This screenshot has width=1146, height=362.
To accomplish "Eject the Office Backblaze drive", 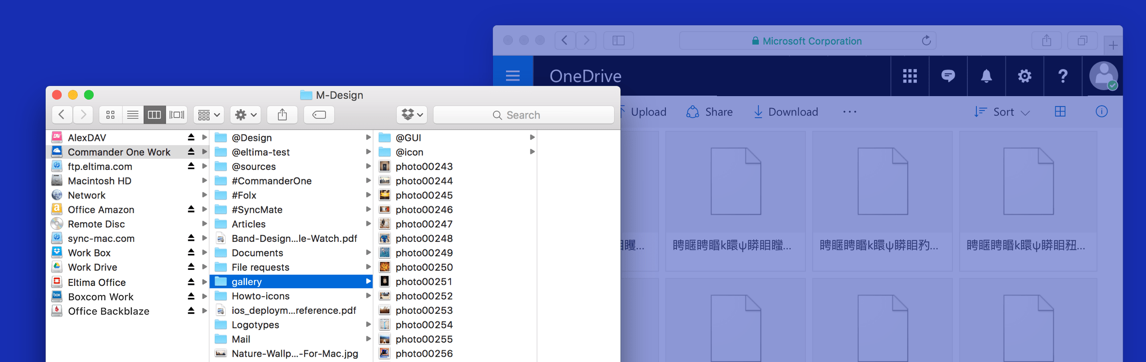I will [191, 311].
